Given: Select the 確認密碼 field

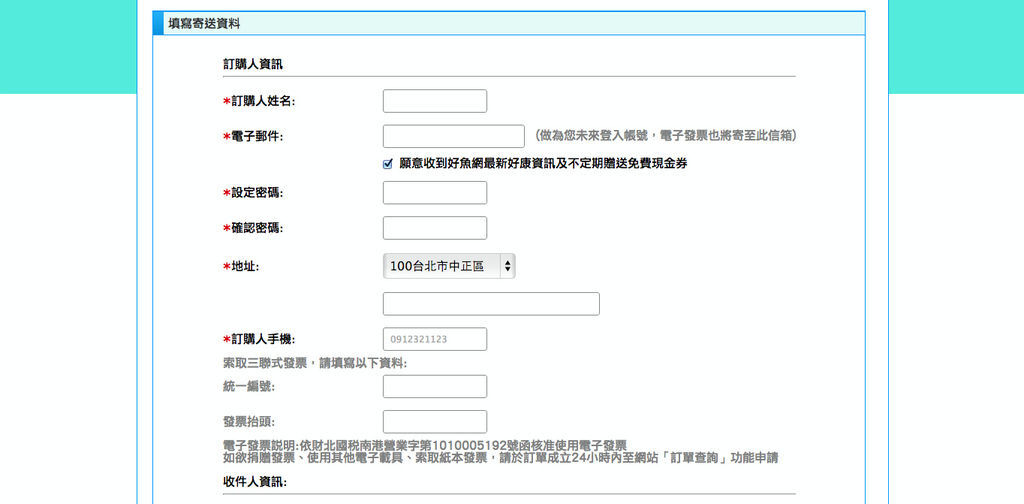Looking at the screenshot, I should point(434,228).
